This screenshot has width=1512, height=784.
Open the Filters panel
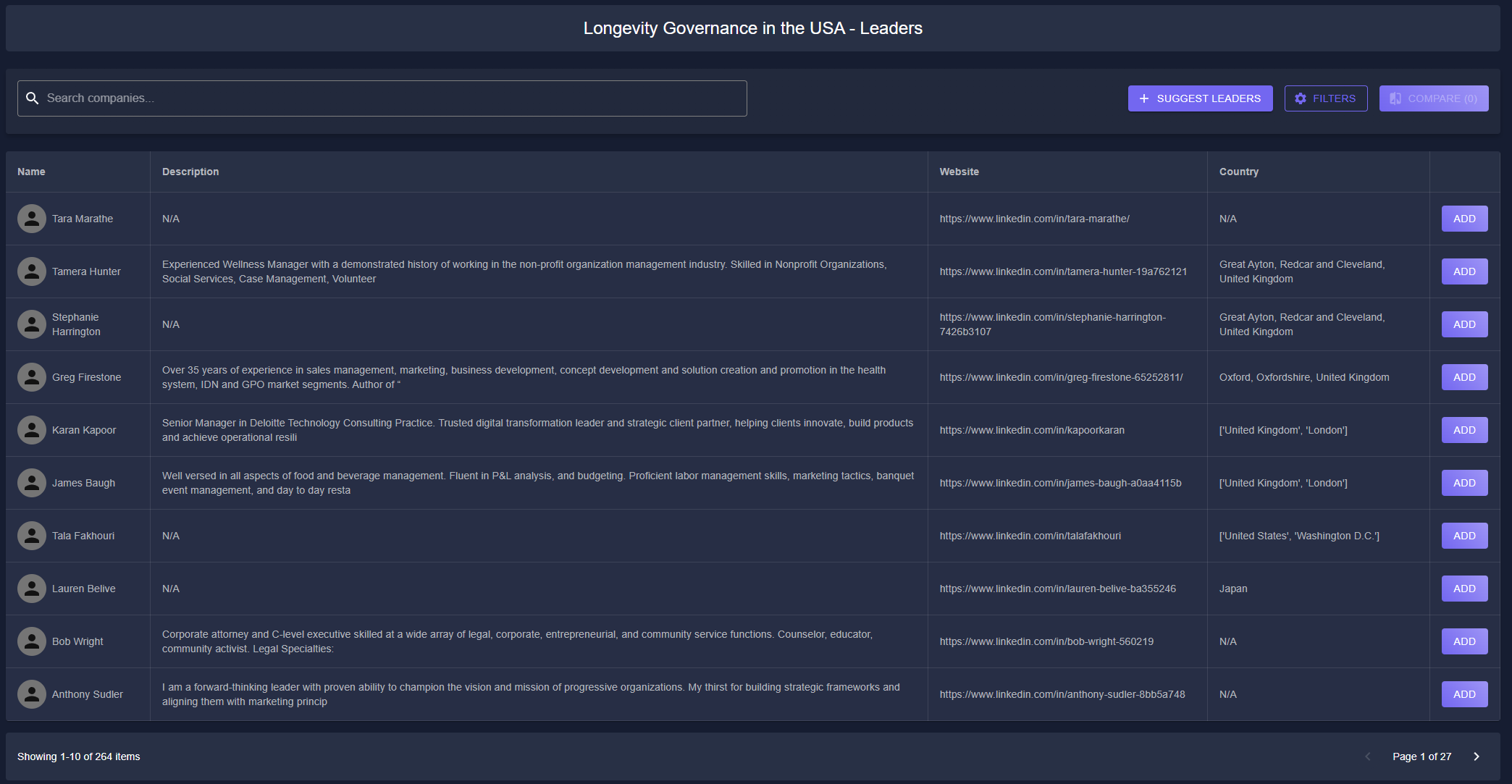[1325, 98]
